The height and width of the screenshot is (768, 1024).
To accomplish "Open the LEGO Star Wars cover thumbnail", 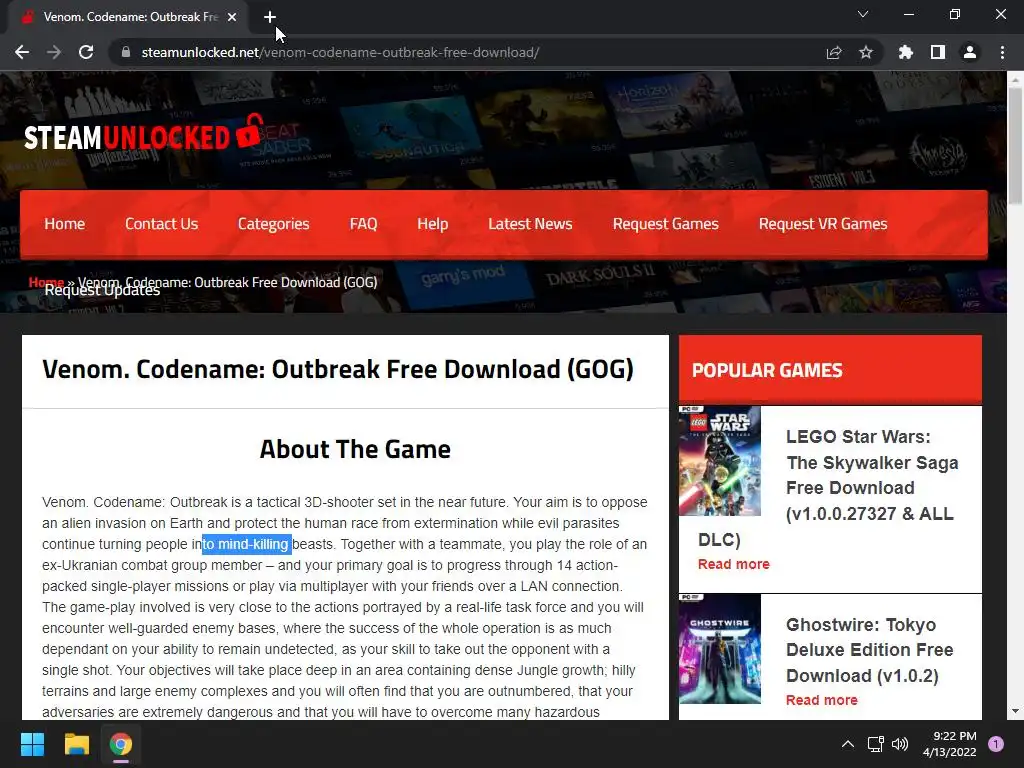I will coord(720,461).
